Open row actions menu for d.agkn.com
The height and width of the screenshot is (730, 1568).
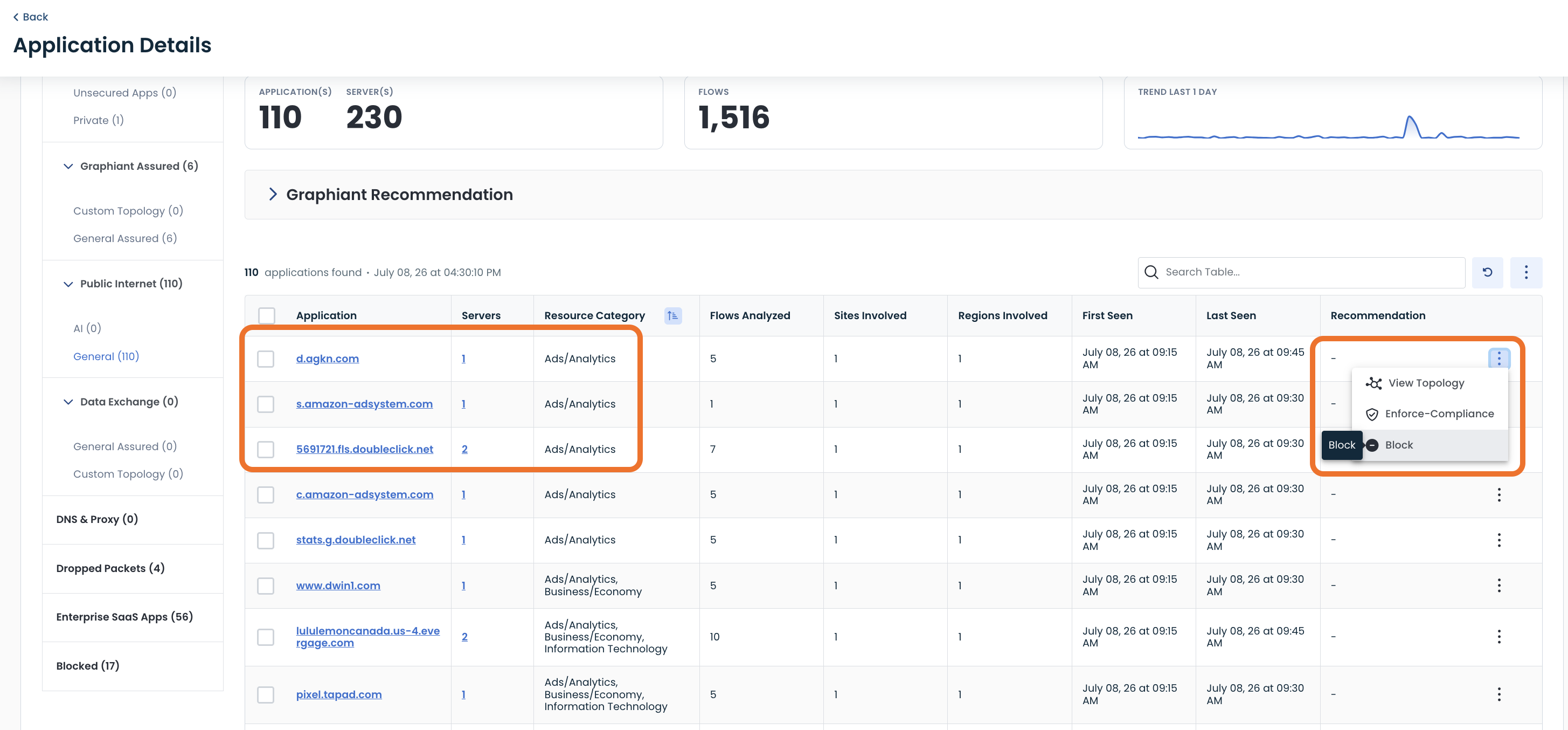click(1498, 359)
